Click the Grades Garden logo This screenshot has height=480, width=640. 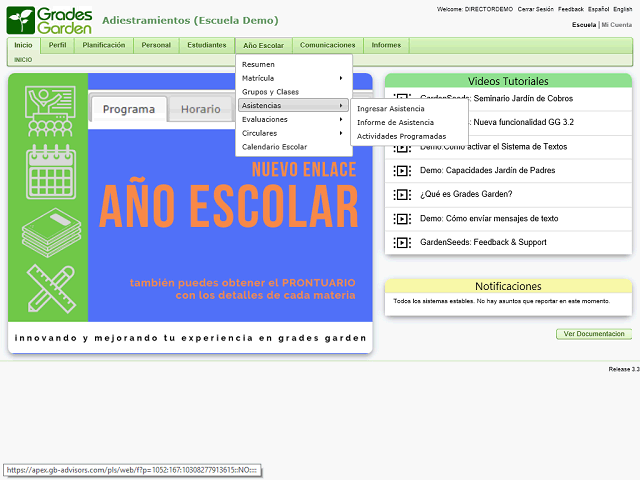(x=49, y=19)
